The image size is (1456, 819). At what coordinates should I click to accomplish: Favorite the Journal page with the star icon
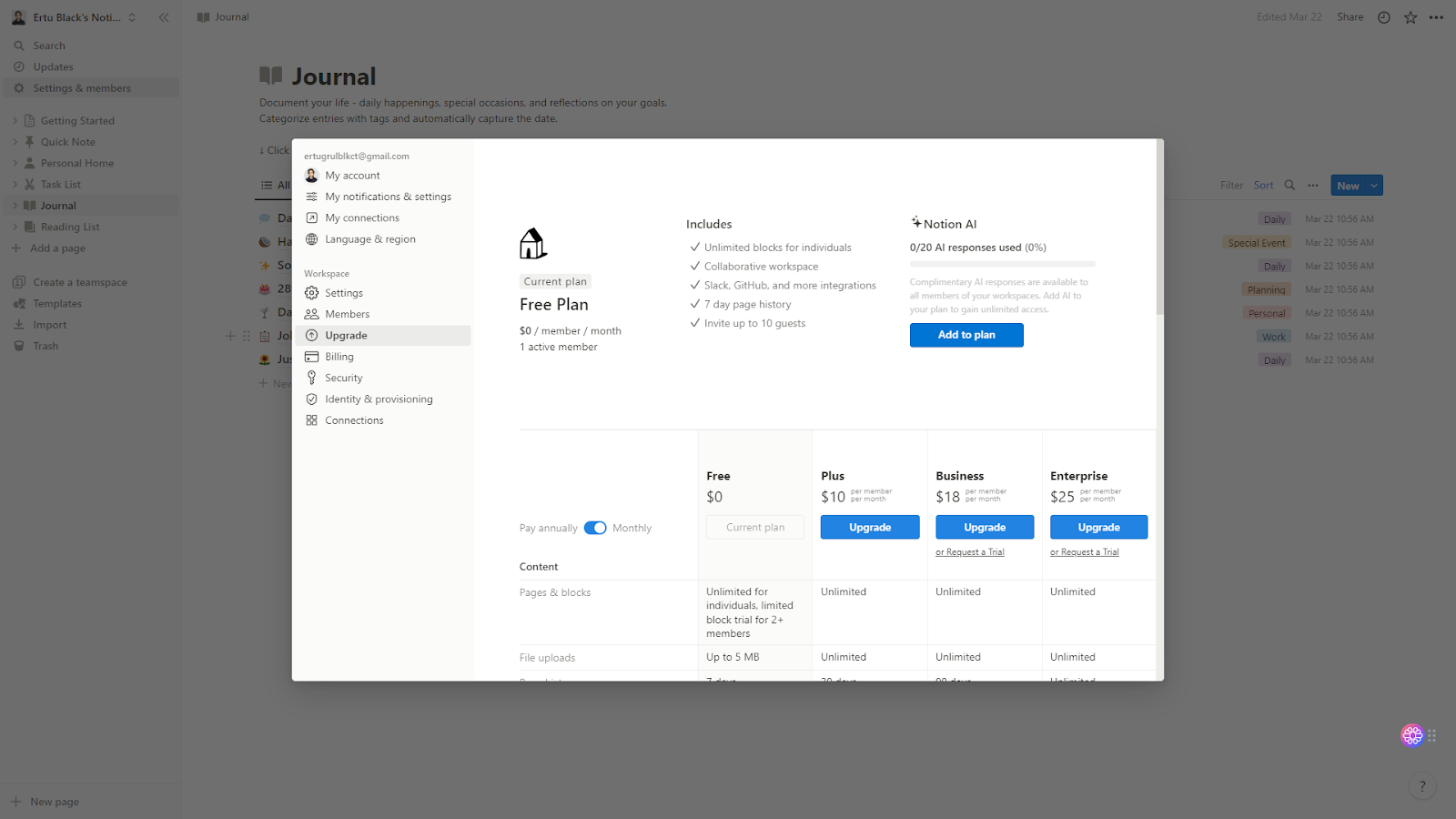point(1410,17)
